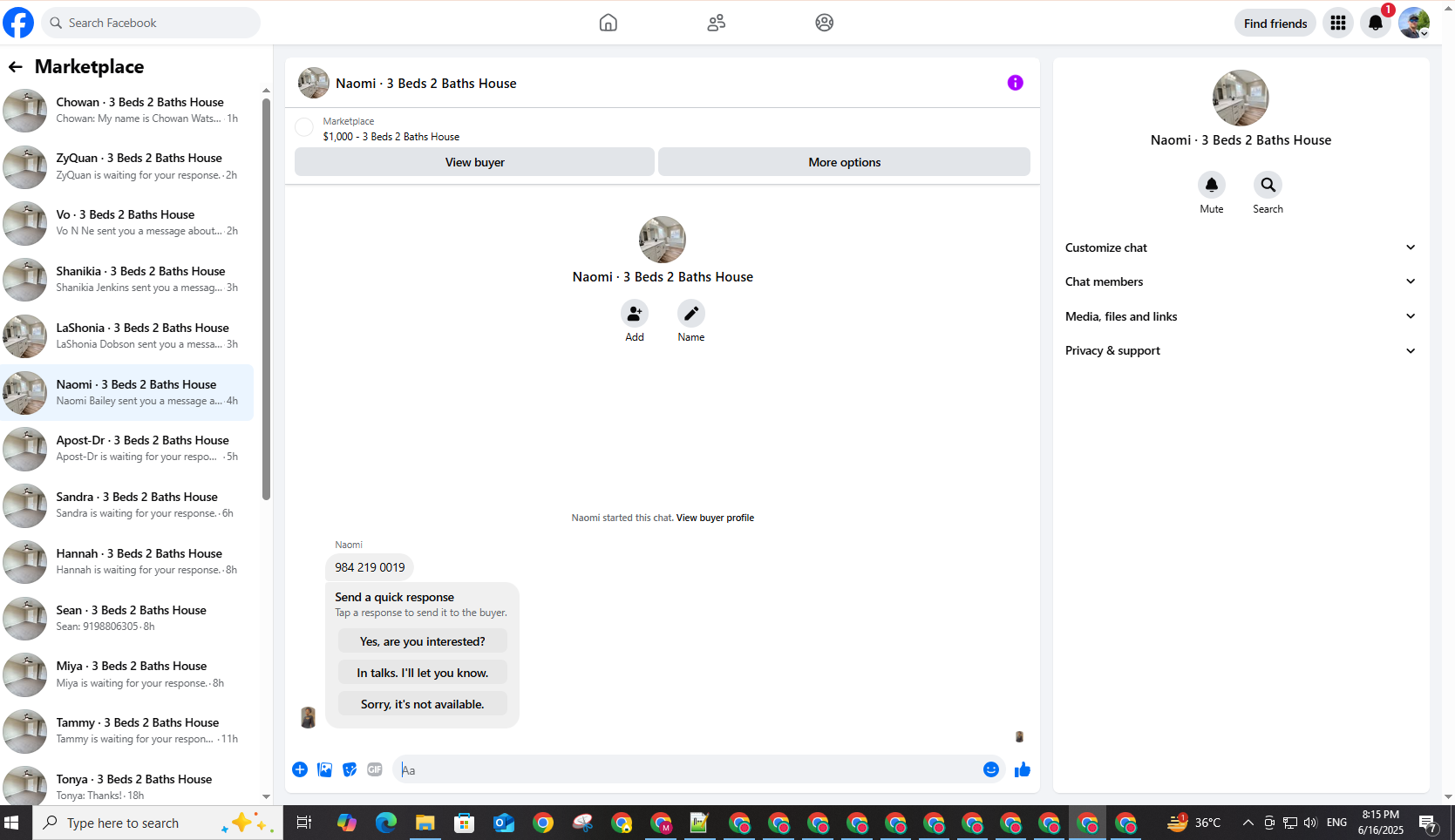Screen dimensions: 1455x840
Task: Click More options button
Action: pyautogui.click(x=844, y=162)
